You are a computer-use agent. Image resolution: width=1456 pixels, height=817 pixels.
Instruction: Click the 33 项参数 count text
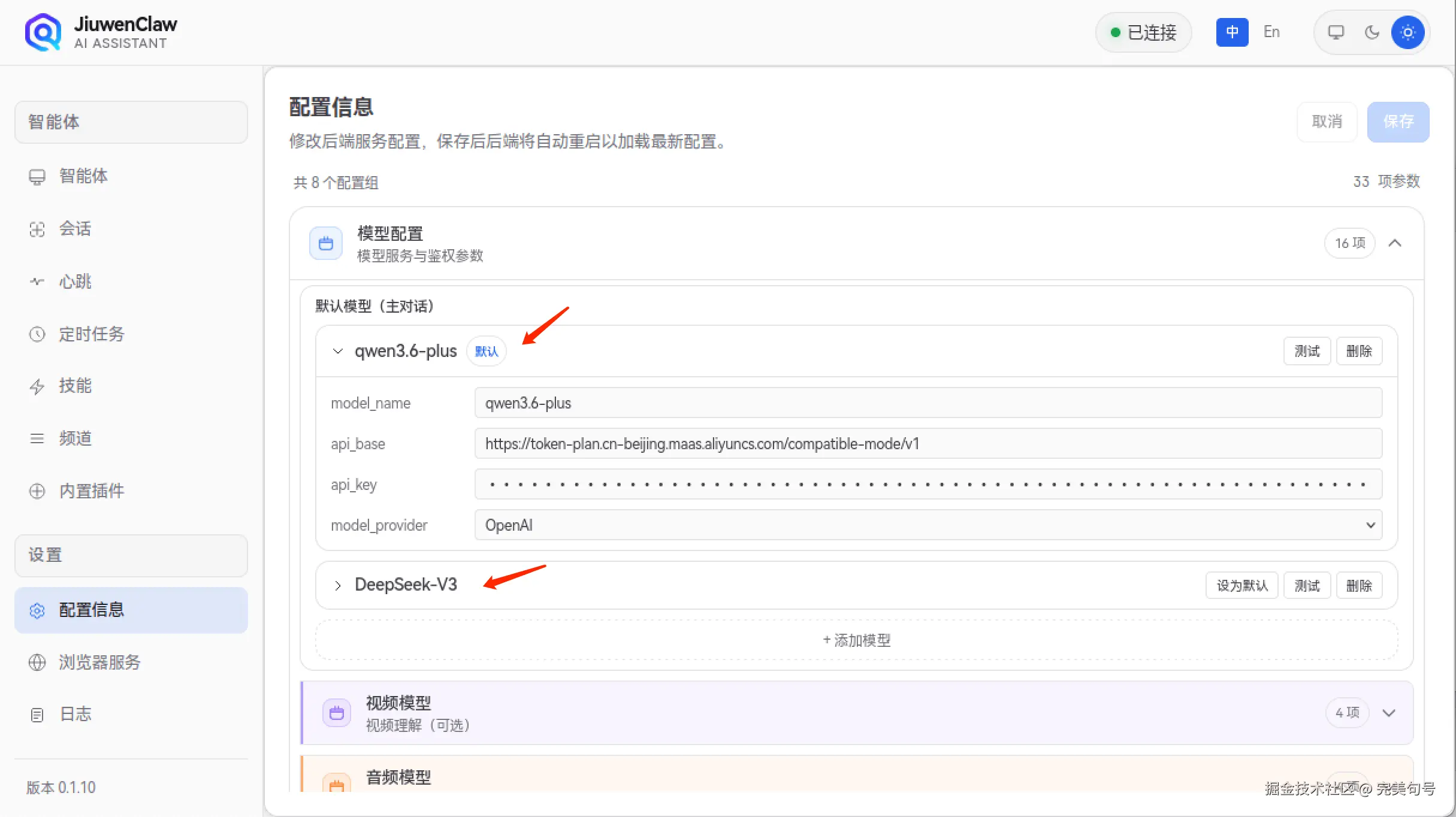pos(1386,181)
